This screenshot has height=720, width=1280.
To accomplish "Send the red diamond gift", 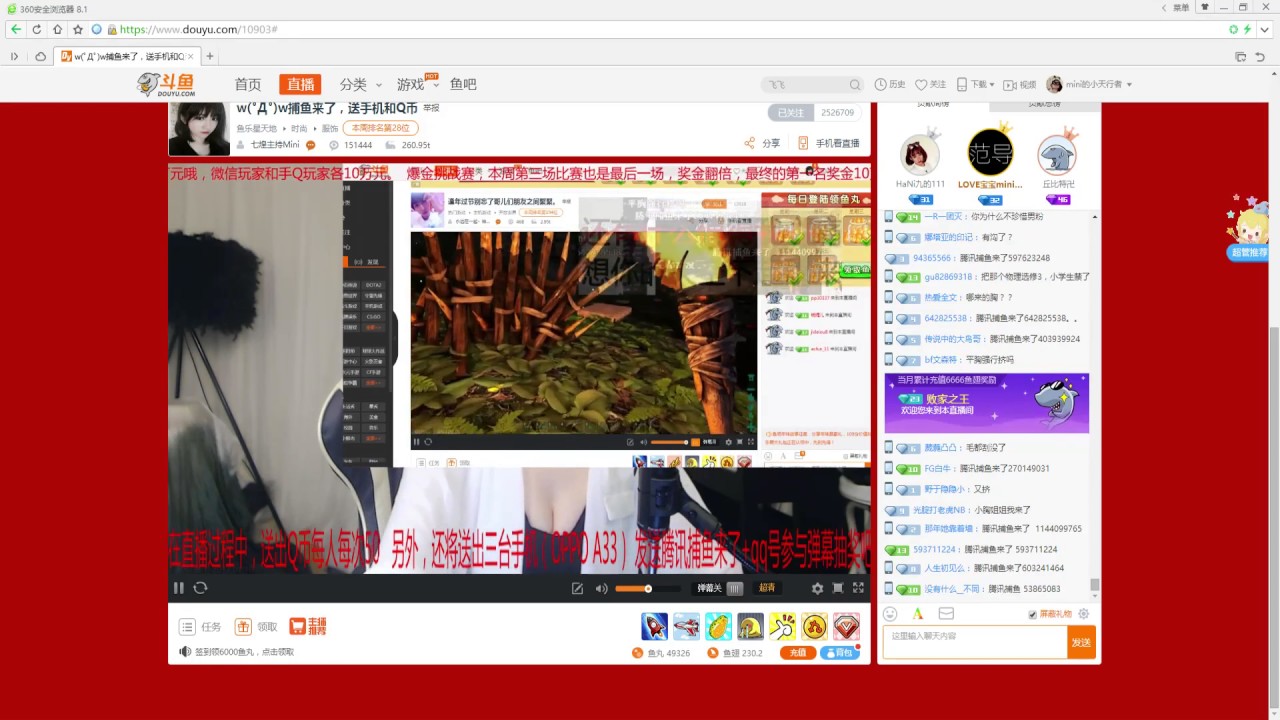I will pyautogui.click(x=846, y=626).
